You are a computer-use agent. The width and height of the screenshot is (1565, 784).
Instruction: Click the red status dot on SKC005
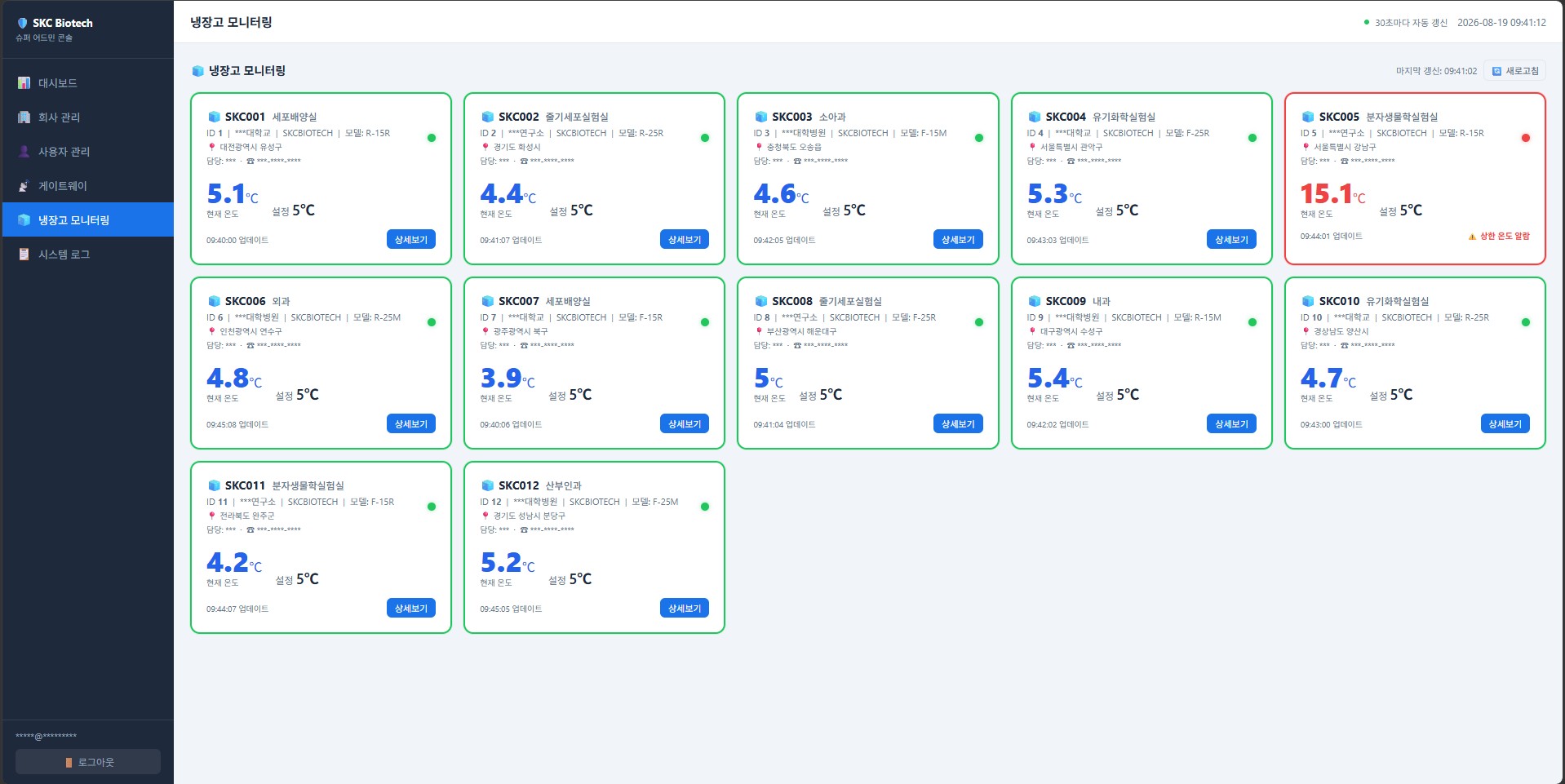pos(1526,138)
